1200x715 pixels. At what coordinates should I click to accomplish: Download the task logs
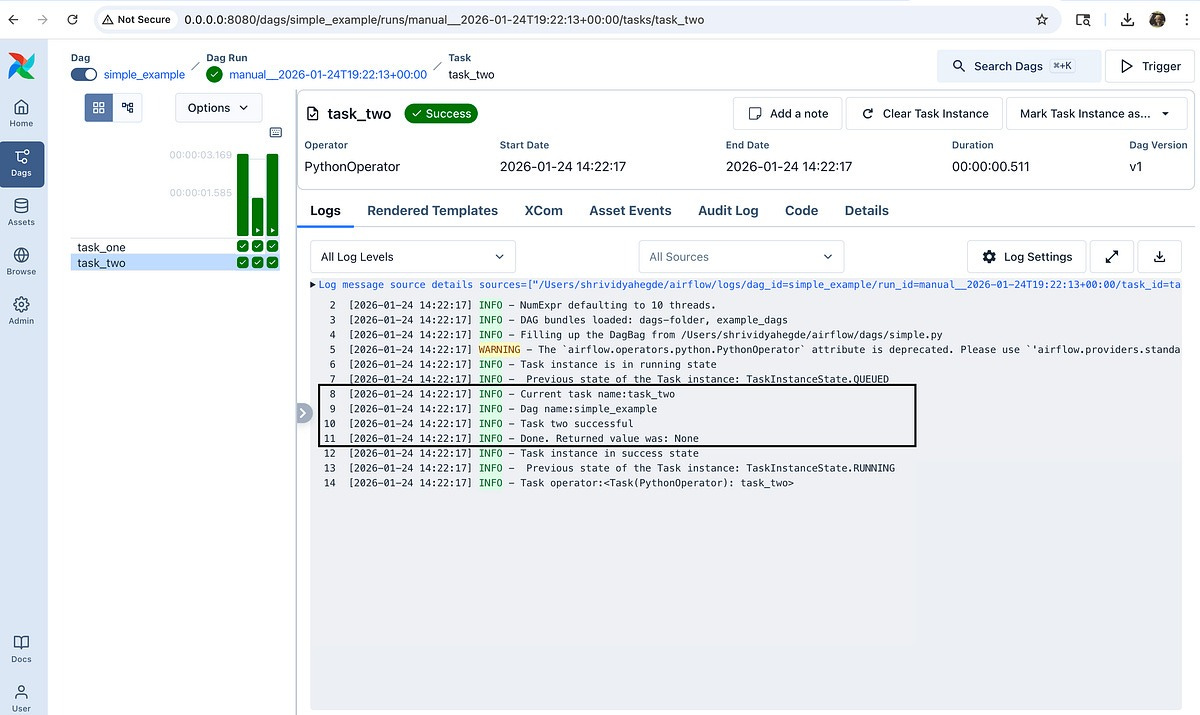[x=1160, y=257]
